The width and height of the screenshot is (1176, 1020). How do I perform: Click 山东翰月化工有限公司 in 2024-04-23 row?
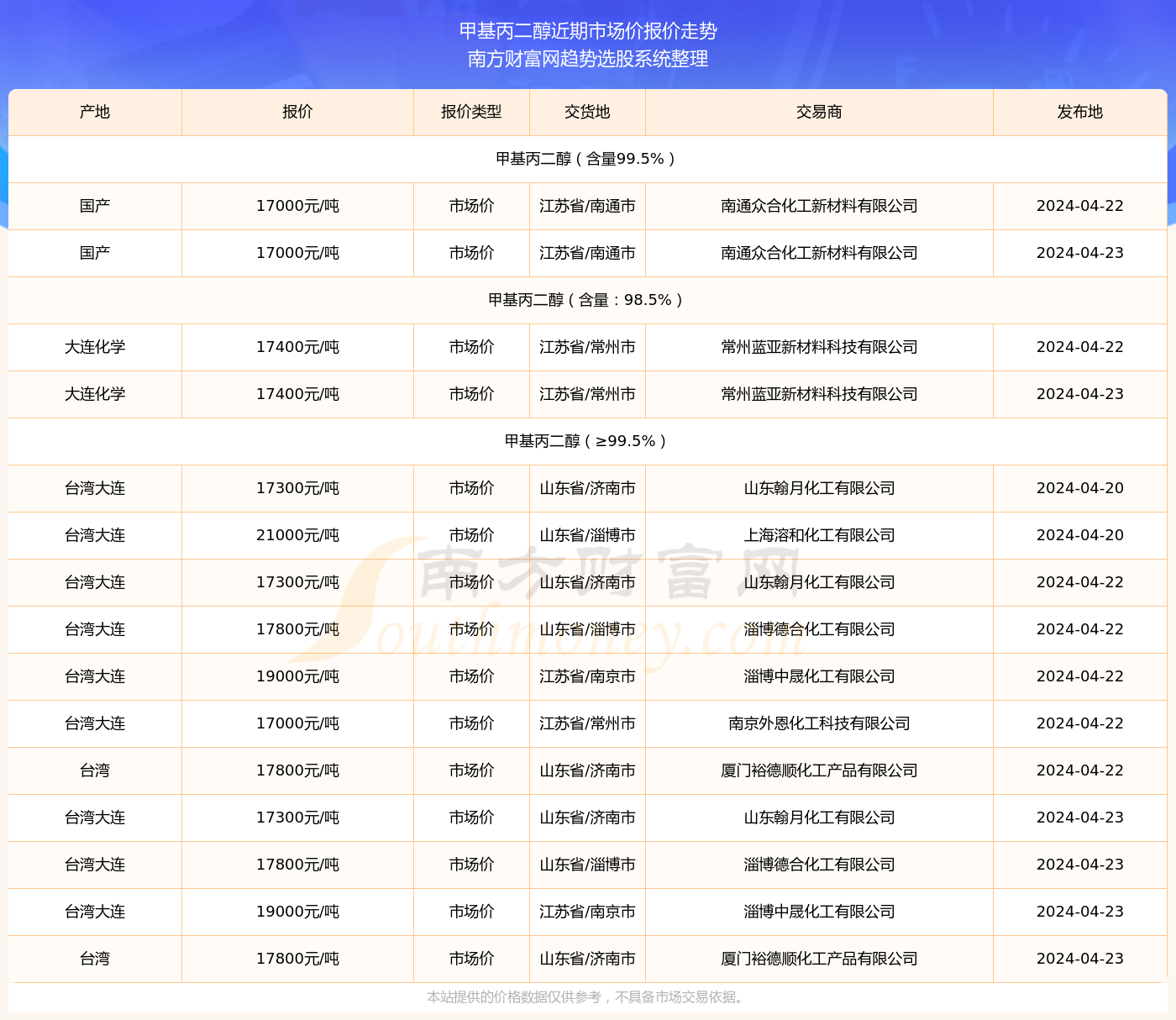(x=819, y=818)
